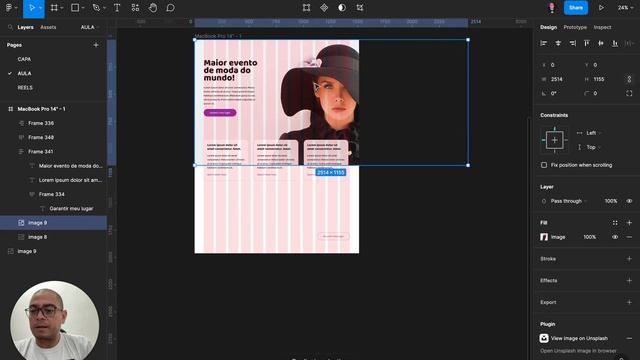Switch to the Inspect tab
This screenshot has height=360, width=640.
point(602,27)
